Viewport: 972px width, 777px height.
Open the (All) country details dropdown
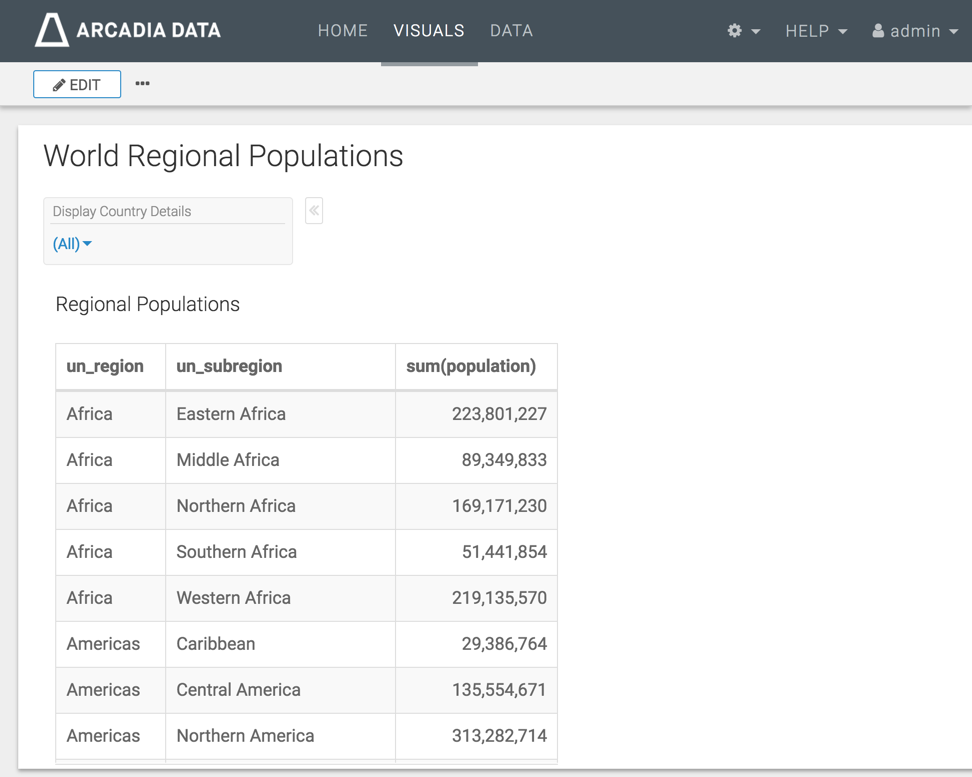click(72, 244)
